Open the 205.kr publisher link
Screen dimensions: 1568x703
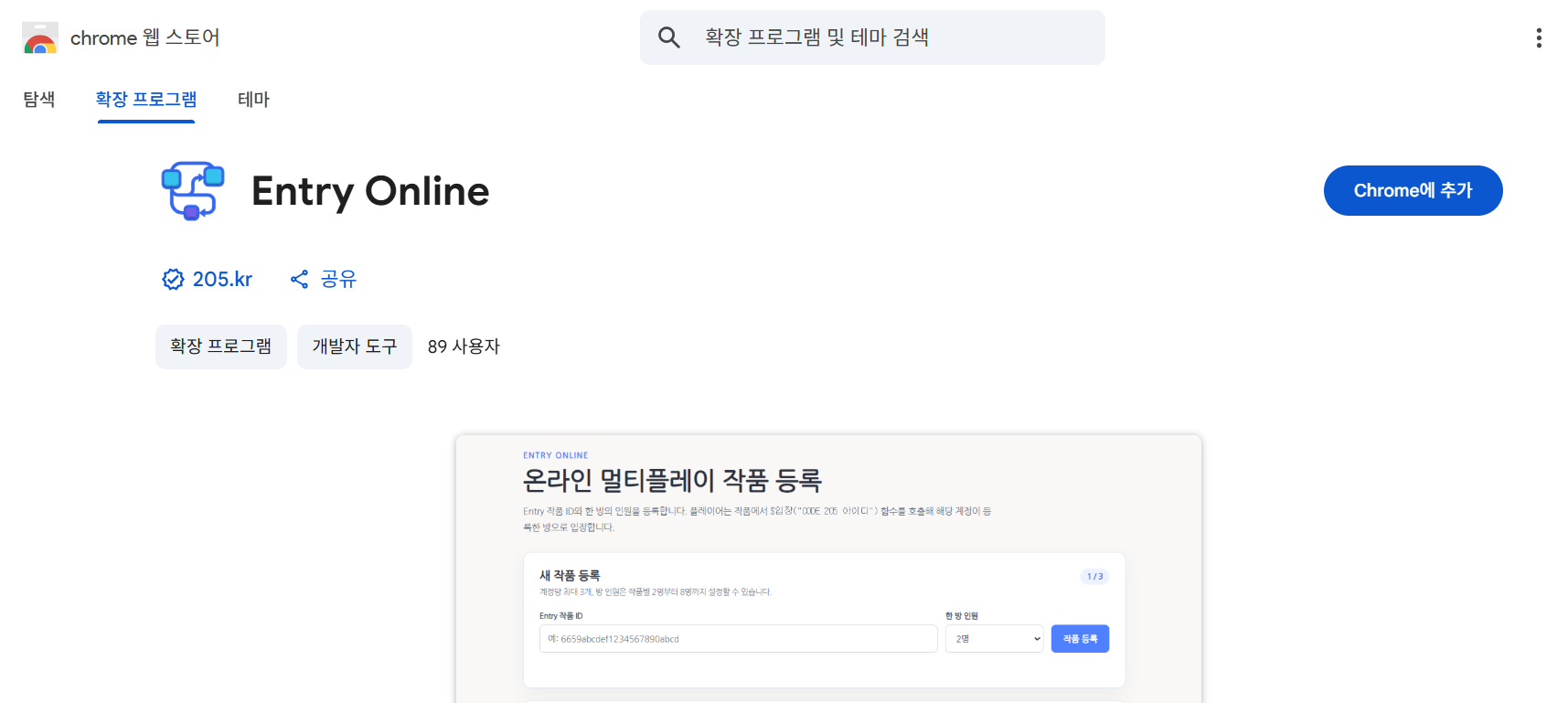(222, 279)
